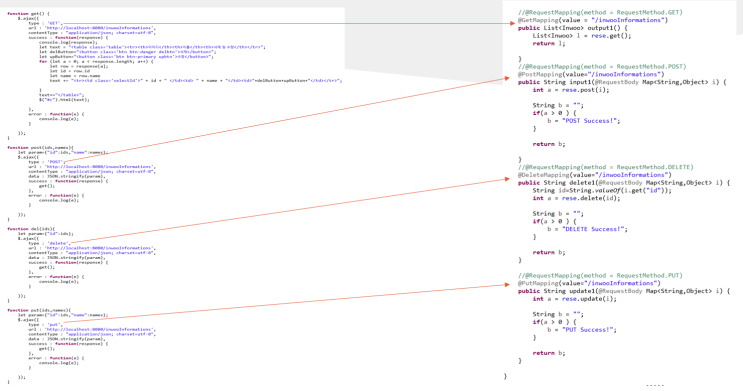Click the 'for (let a = 0;' loop line
Image resolution: width=743 pixels, height=391 pixels.
(x=96, y=61)
